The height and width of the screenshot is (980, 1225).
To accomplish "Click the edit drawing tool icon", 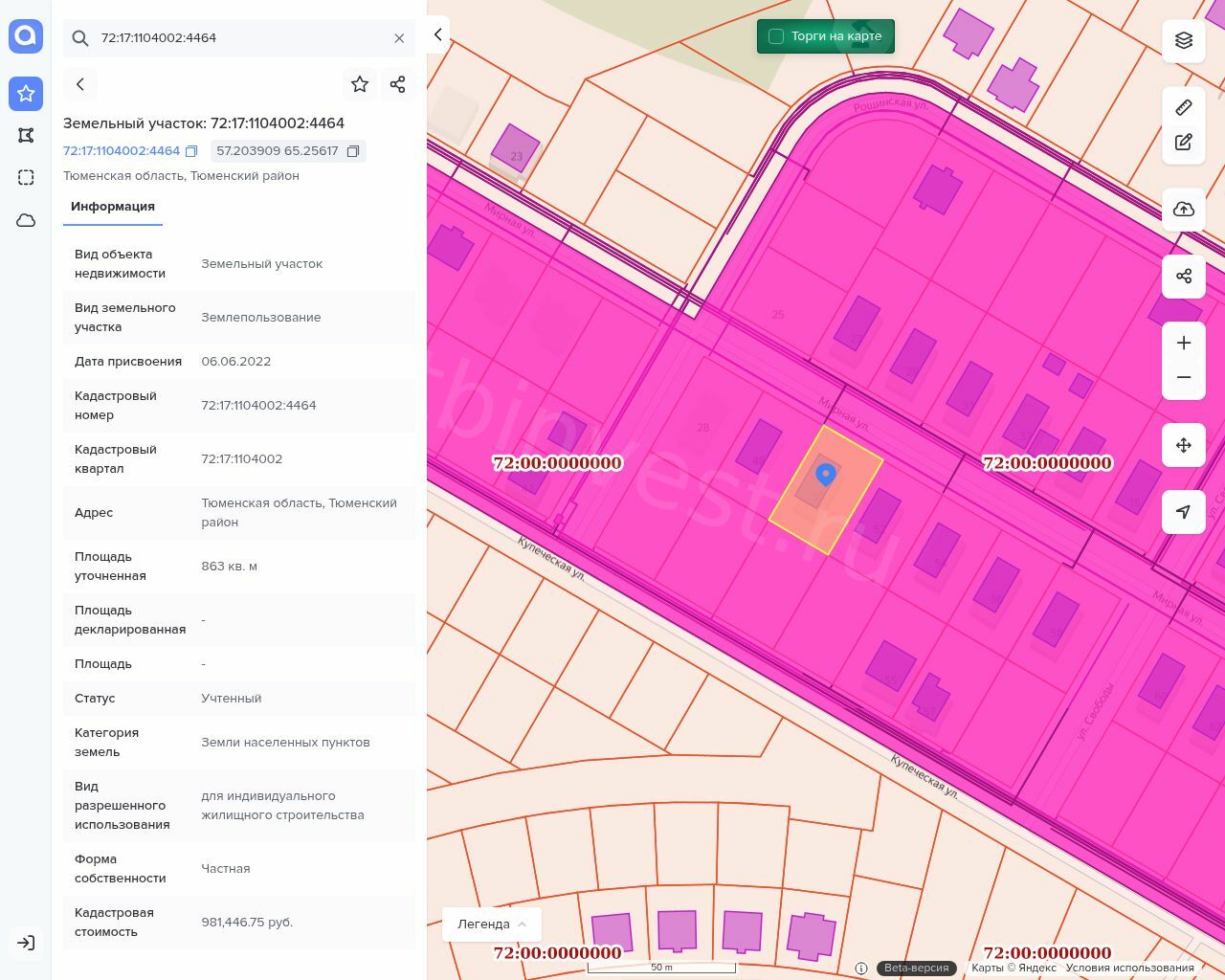I will 1184,143.
